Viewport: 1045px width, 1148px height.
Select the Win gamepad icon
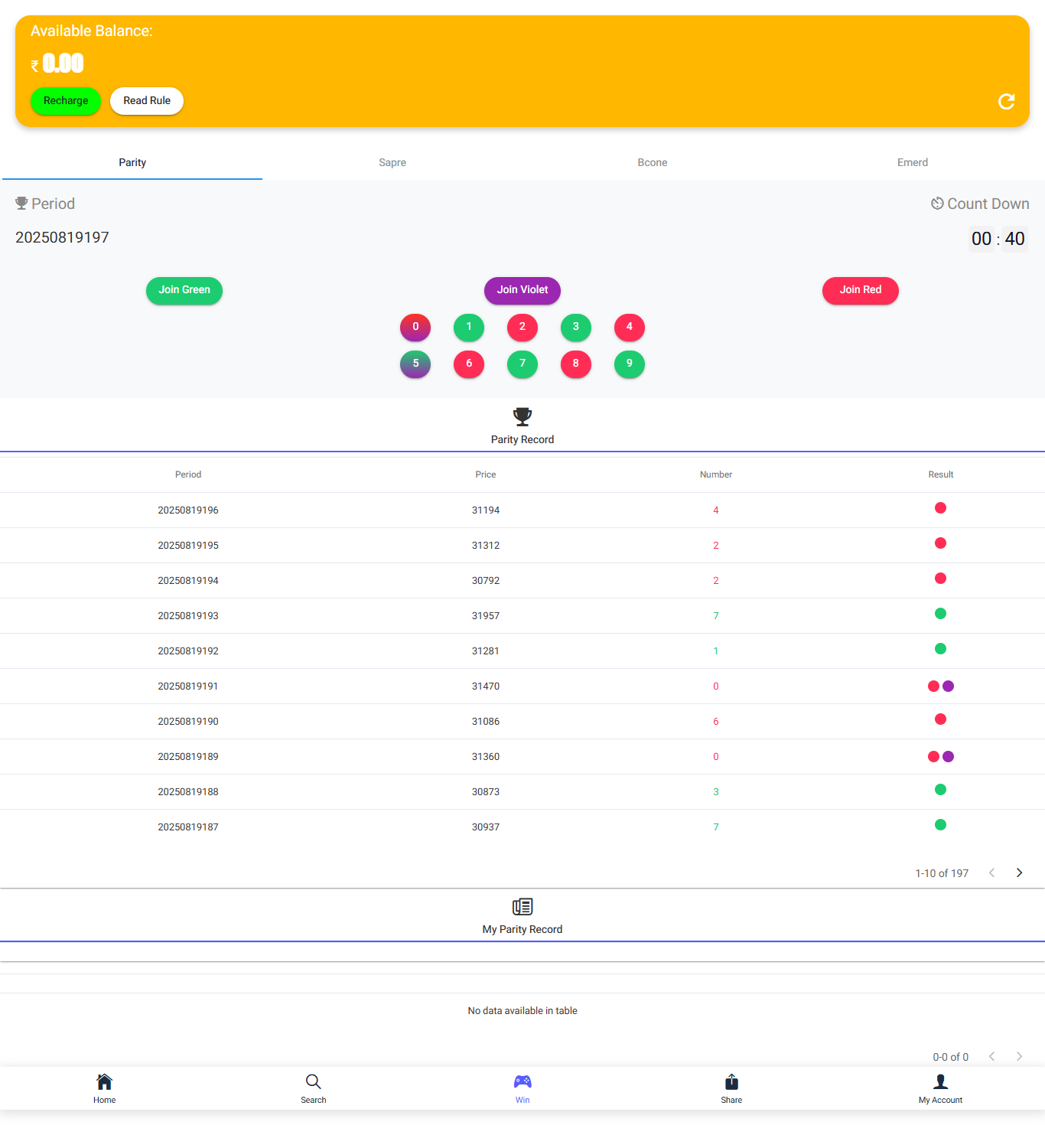(522, 1082)
